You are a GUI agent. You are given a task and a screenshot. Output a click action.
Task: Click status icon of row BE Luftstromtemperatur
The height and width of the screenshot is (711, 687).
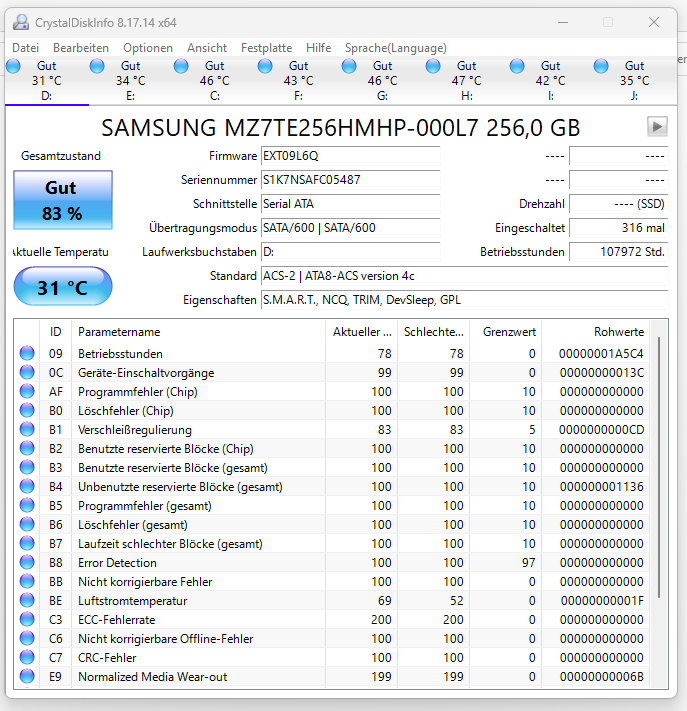(27, 601)
